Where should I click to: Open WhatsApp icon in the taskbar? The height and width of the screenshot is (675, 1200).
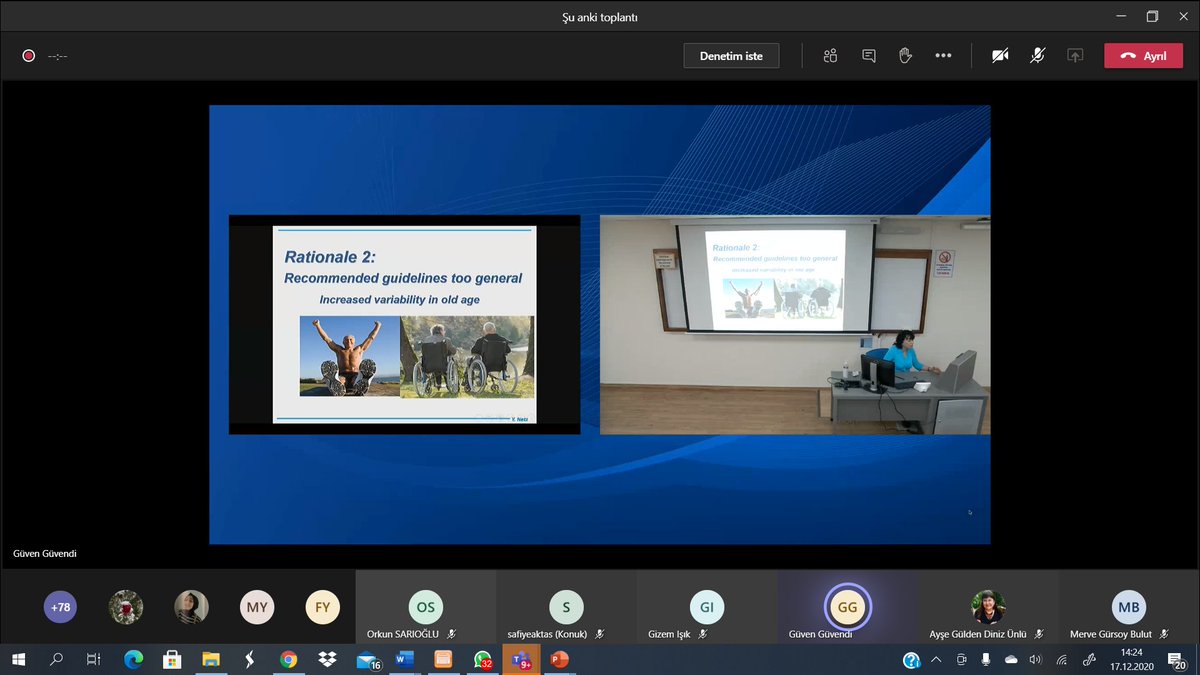click(483, 660)
